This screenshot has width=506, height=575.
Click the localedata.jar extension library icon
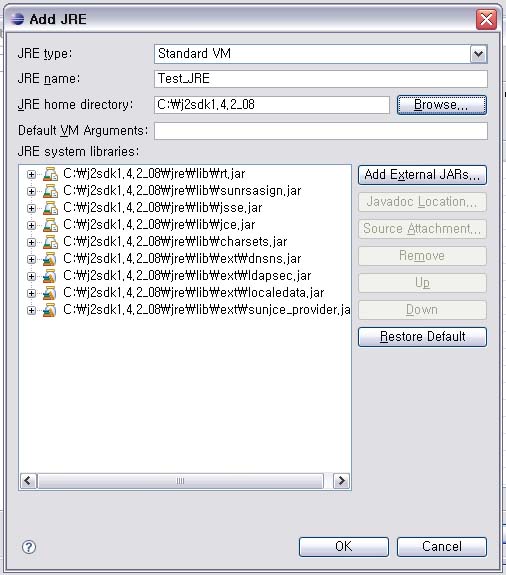[x=50, y=293]
